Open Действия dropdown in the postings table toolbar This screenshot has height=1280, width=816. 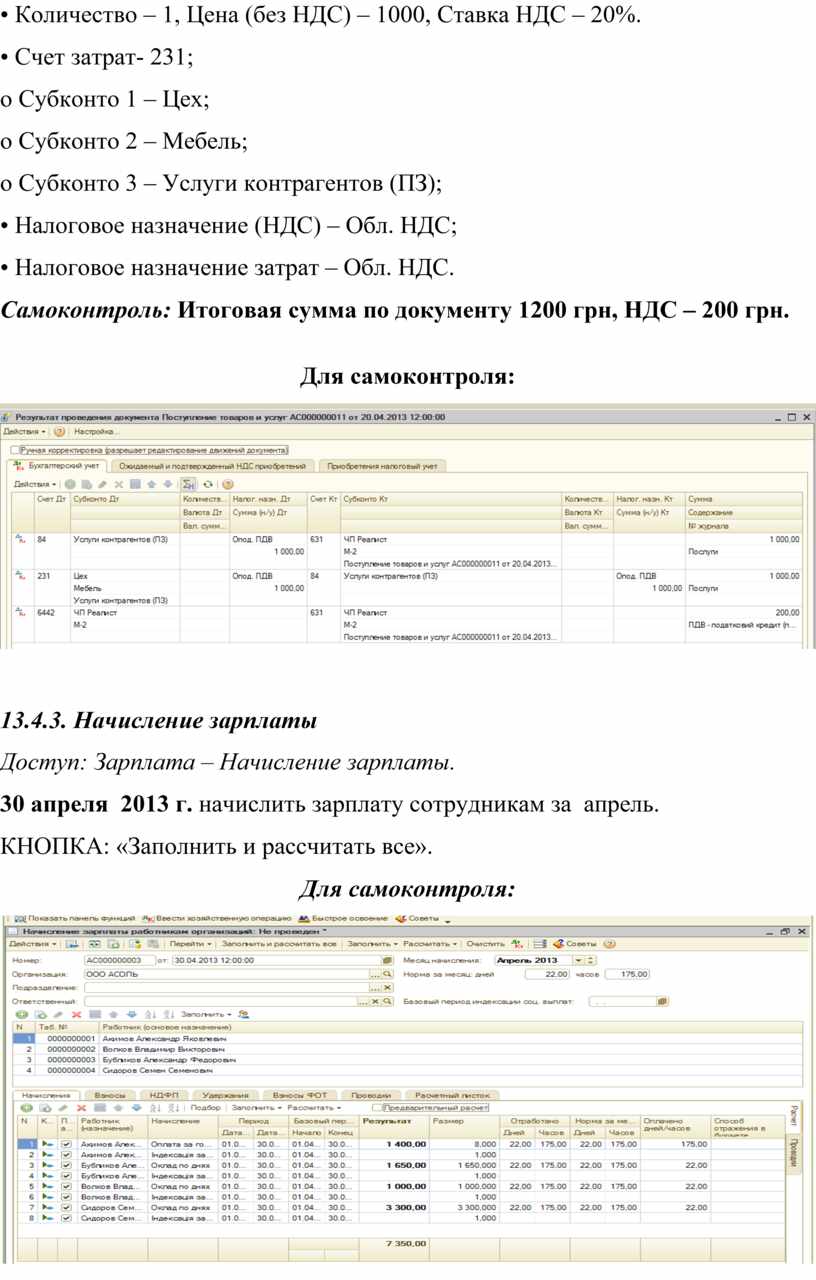(x=35, y=484)
